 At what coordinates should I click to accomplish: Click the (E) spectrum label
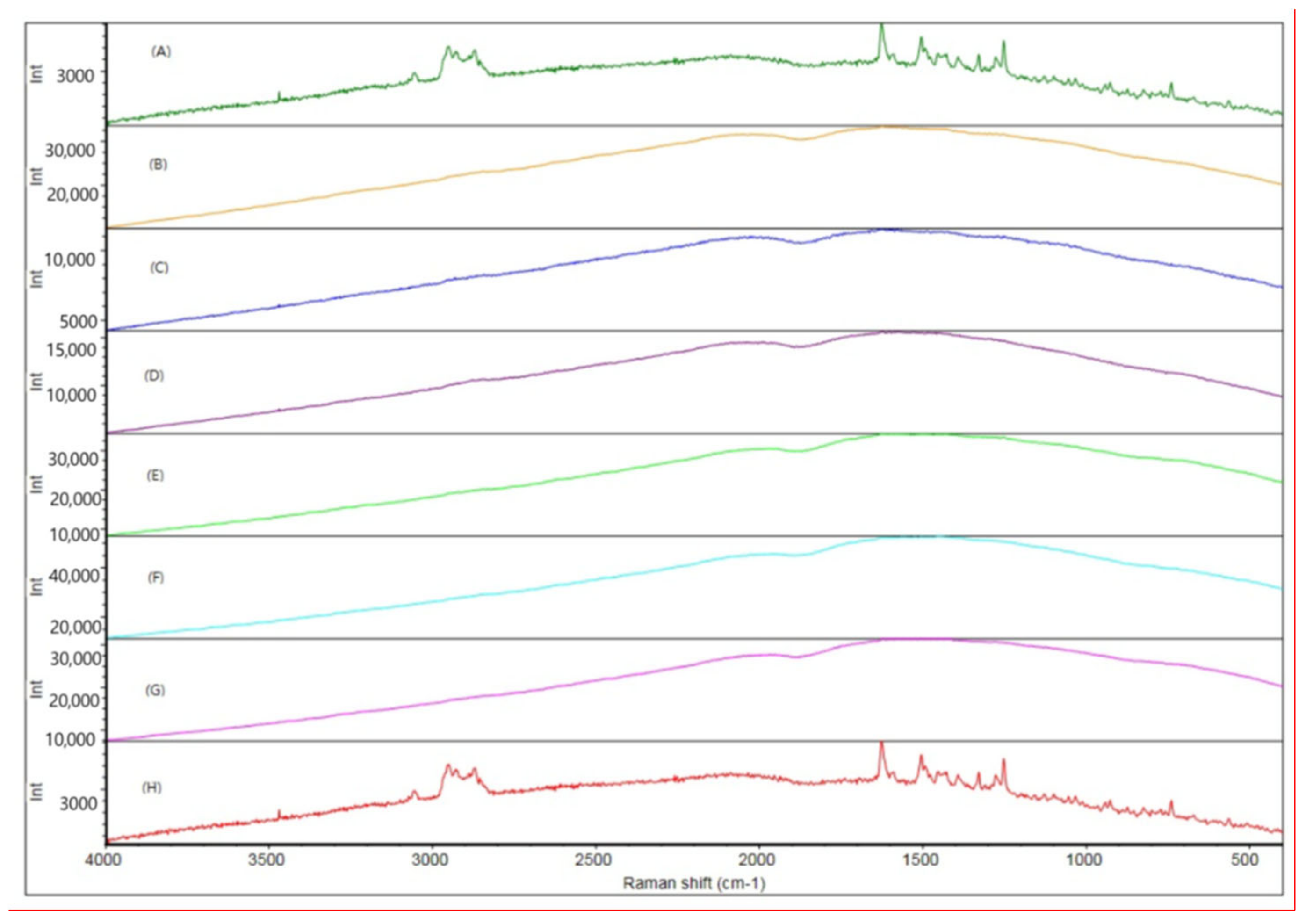[155, 476]
